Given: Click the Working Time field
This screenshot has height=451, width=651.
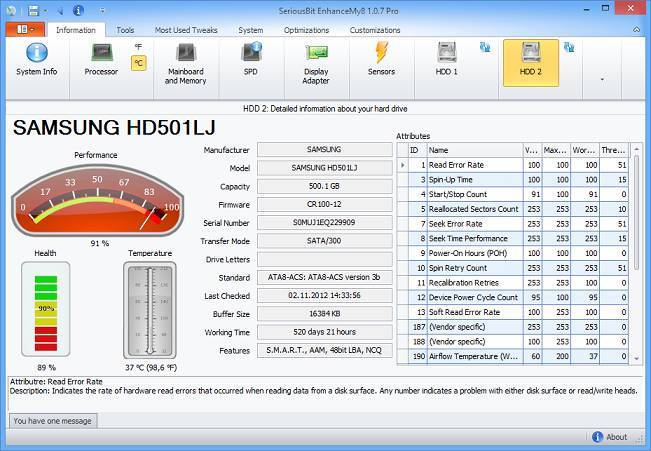Looking at the screenshot, I should point(325,332).
